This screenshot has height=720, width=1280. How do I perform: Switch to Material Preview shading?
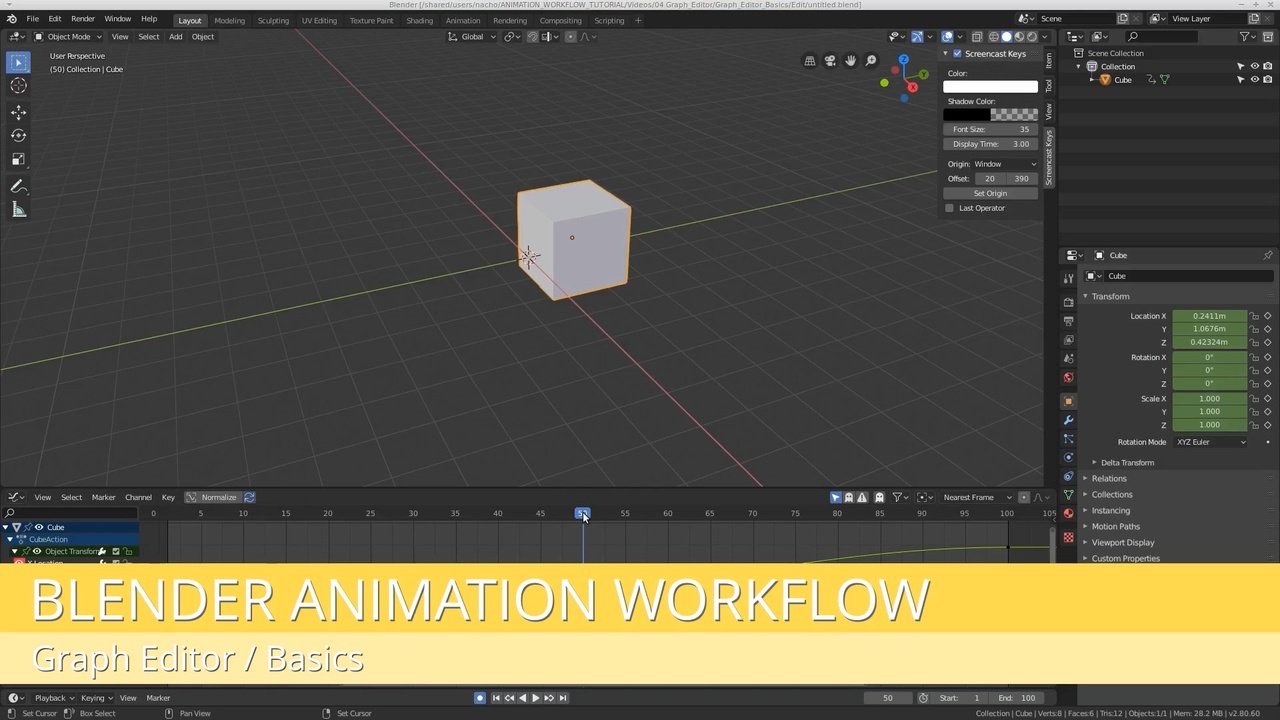coord(1019,37)
